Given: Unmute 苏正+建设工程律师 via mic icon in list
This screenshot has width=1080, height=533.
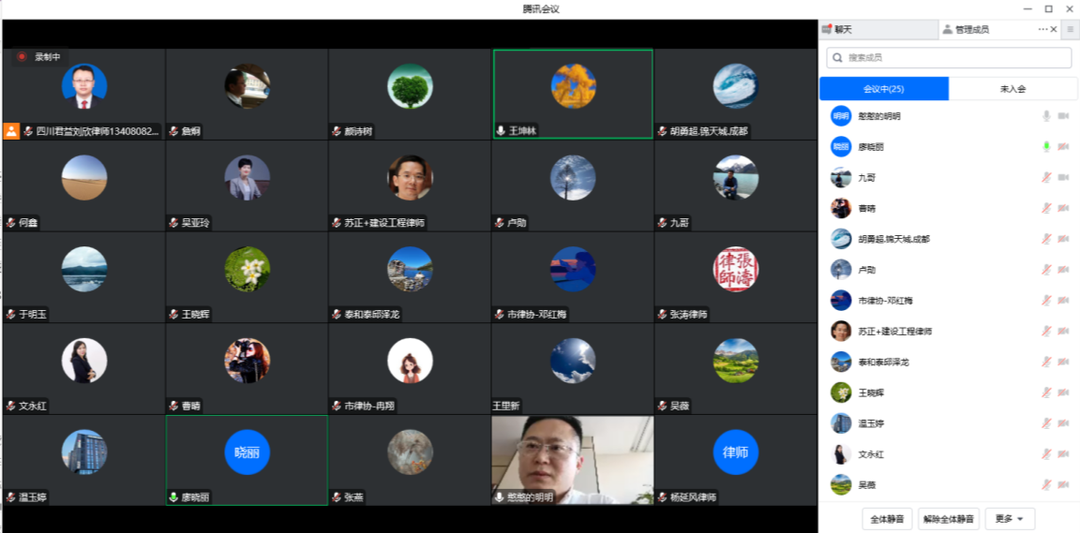Looking at the screenshot, I should coord(1046,331).
